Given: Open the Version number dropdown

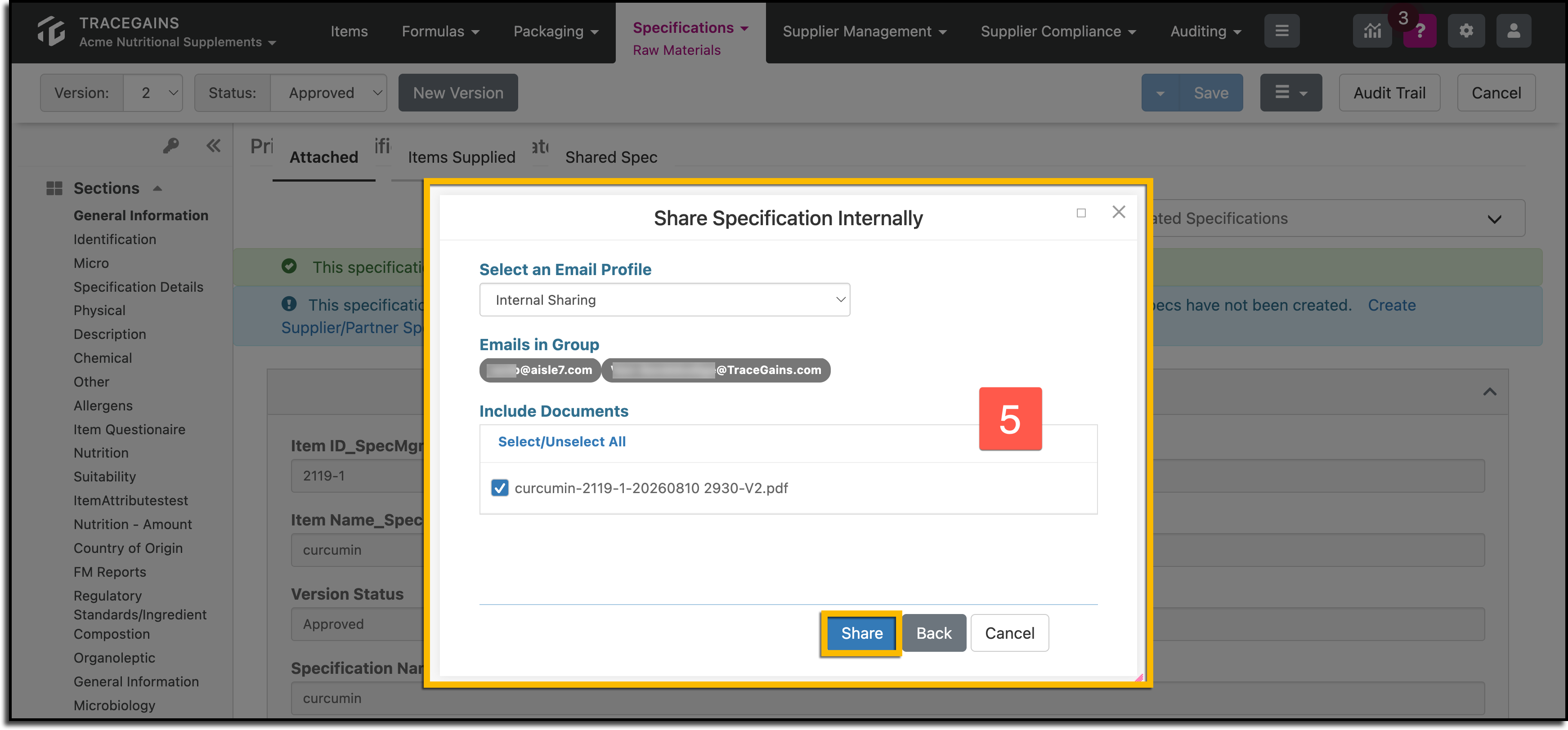Looking at the screenshot, I should (x=153, y=93).
